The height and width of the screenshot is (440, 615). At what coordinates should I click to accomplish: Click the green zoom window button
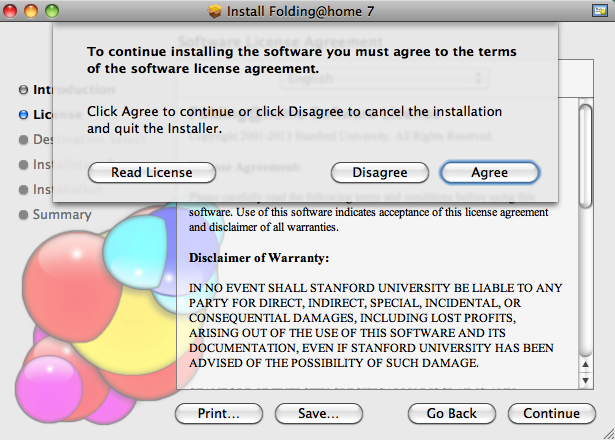click(51, 11)
